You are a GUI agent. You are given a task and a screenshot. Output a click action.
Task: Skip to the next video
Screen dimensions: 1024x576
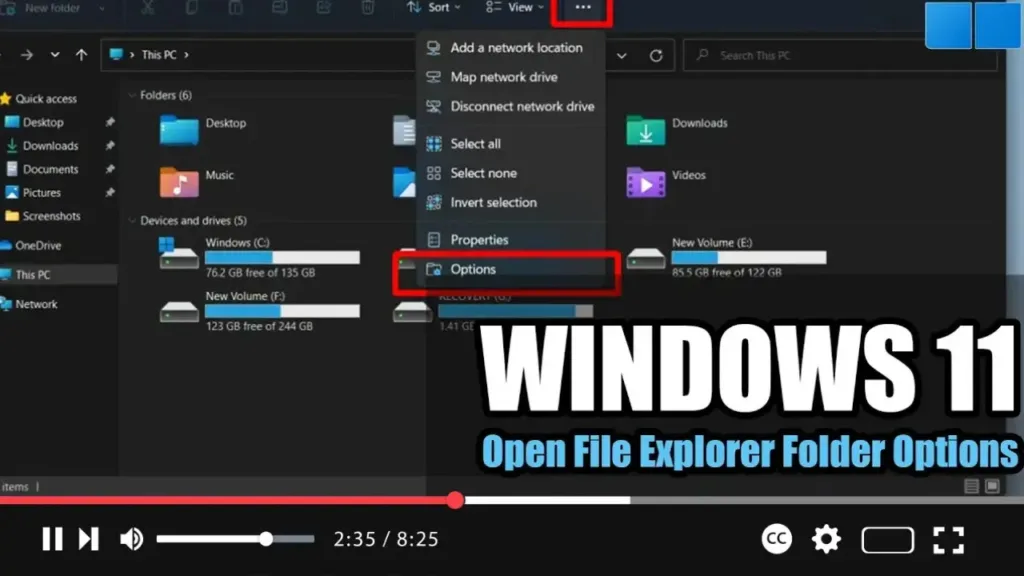click(89, 540)
